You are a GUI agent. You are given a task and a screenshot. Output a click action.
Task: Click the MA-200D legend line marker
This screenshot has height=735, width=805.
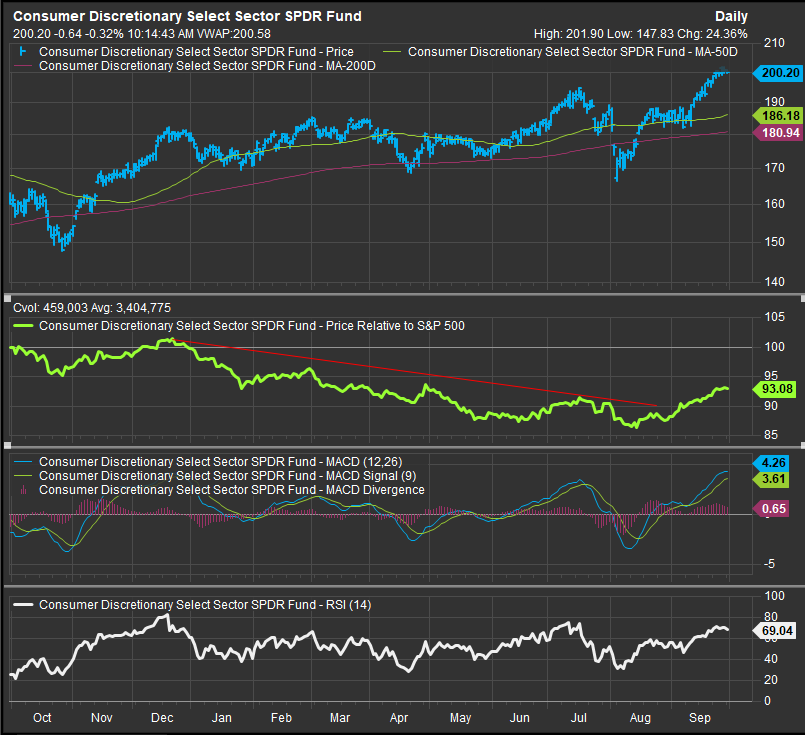pos(23,66)
